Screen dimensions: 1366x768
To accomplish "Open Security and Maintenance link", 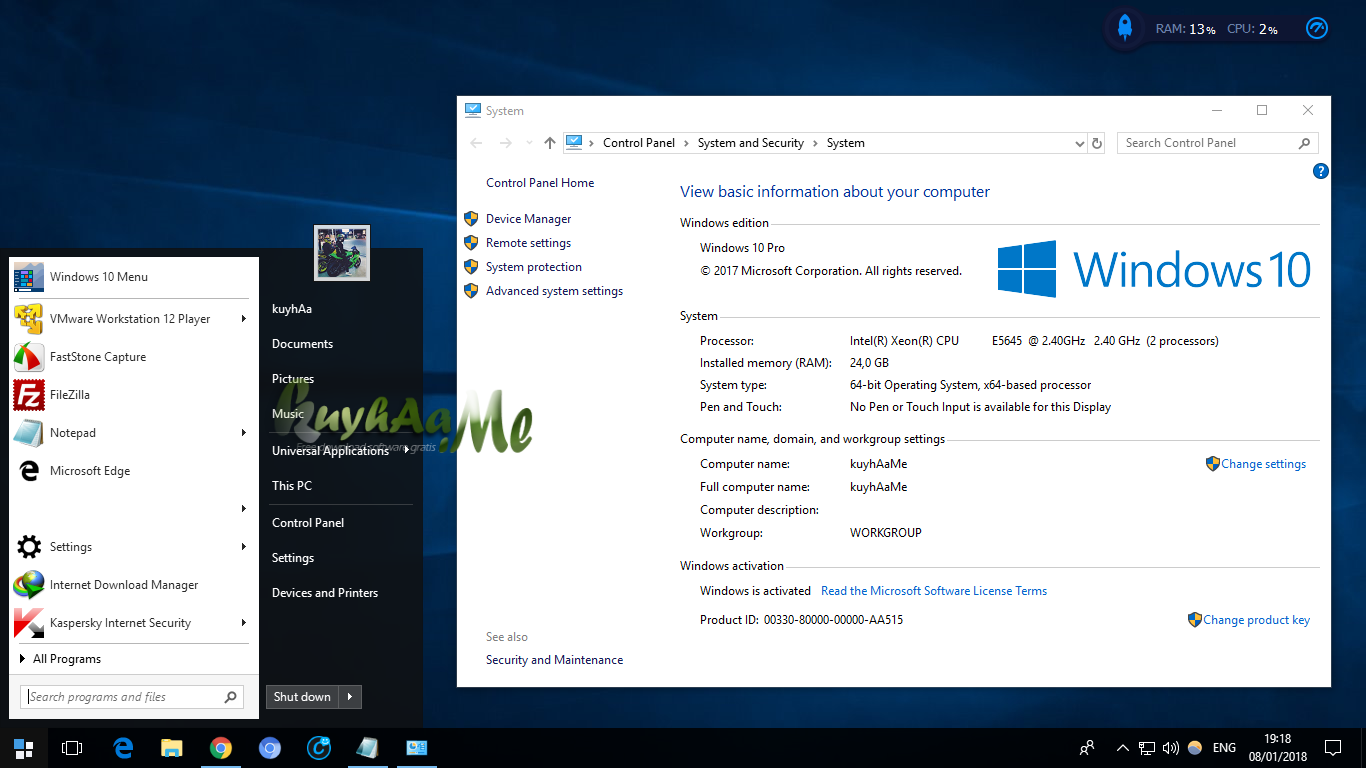I will coord(554,660).
